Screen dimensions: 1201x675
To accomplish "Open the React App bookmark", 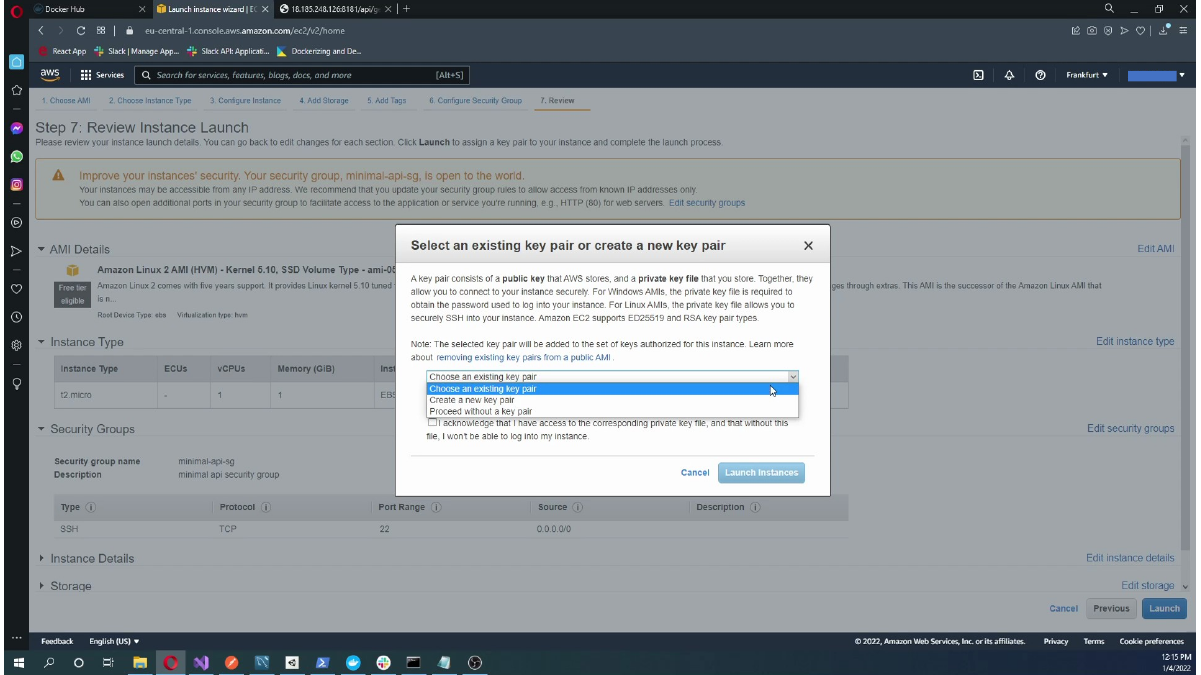I will pyautogui.click(x=63, y=51).
